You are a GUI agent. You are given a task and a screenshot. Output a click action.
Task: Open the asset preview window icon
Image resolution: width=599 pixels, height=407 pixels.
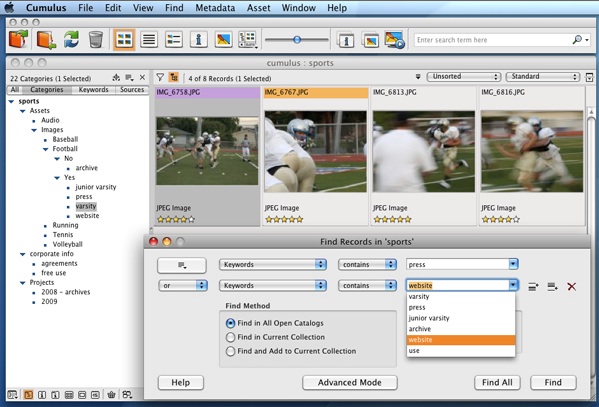click(371, 40)
